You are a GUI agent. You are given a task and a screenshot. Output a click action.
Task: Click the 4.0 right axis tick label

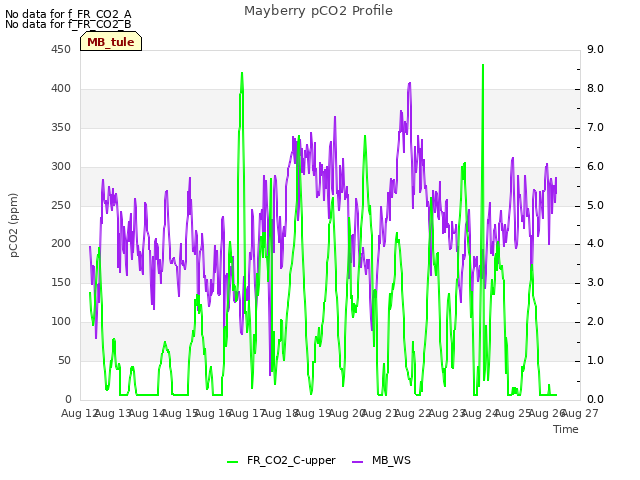[x=596, y=244]
